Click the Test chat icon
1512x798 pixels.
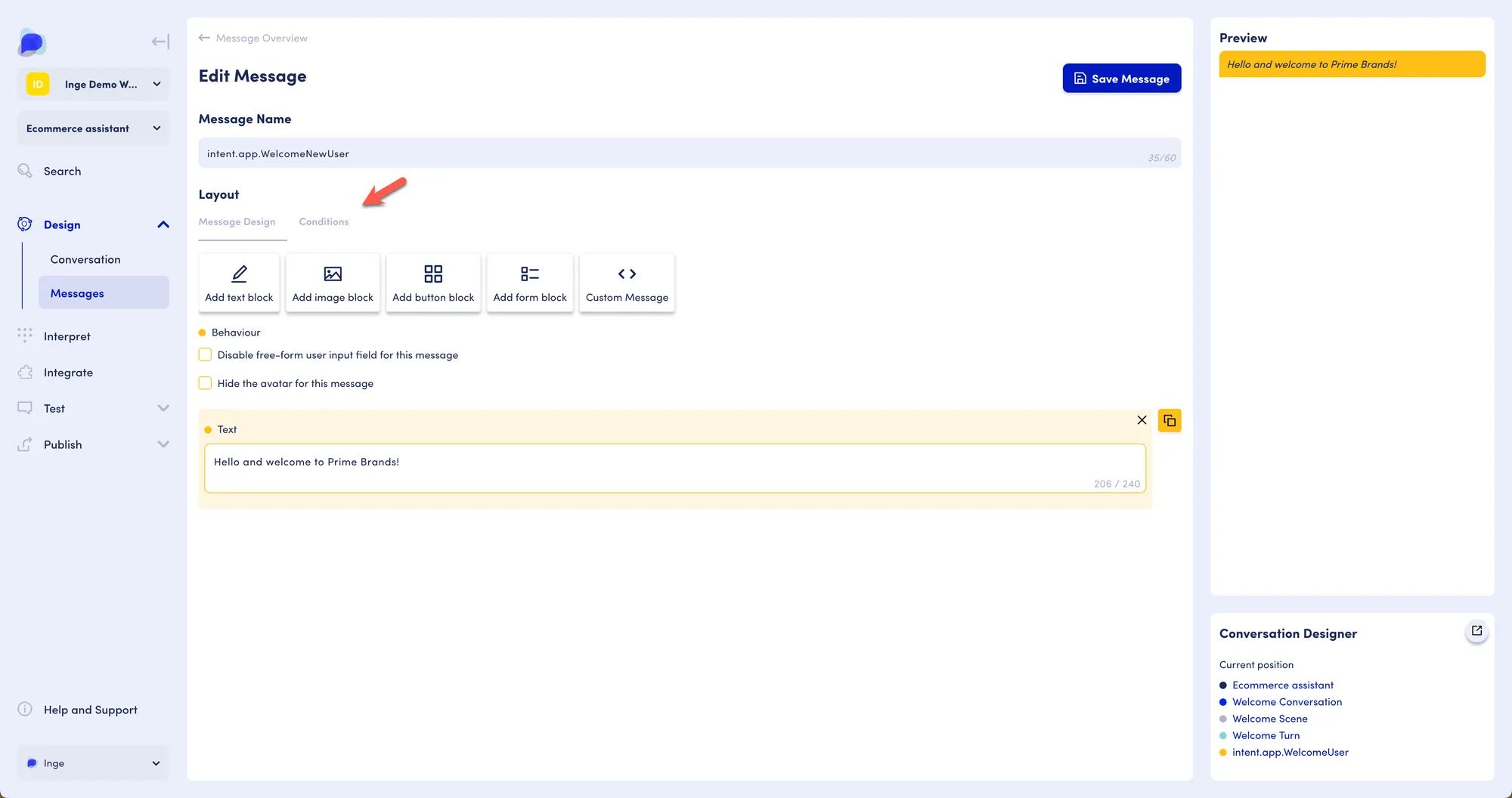(25, 408)
